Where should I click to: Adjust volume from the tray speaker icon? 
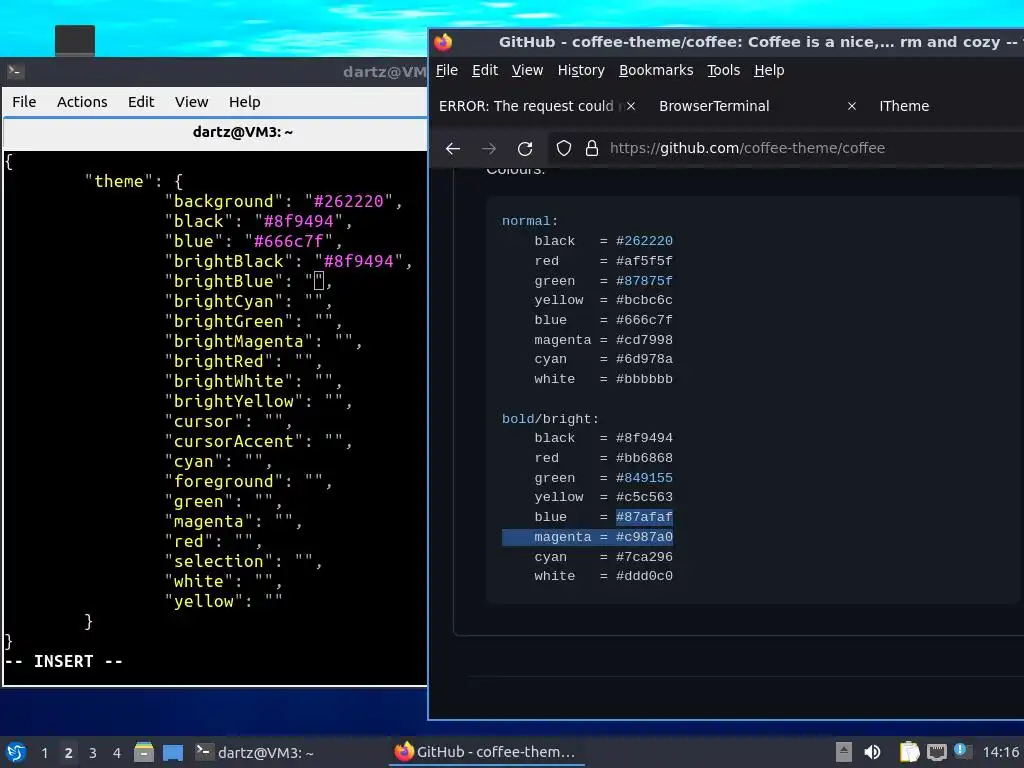(x=872, y=752)
